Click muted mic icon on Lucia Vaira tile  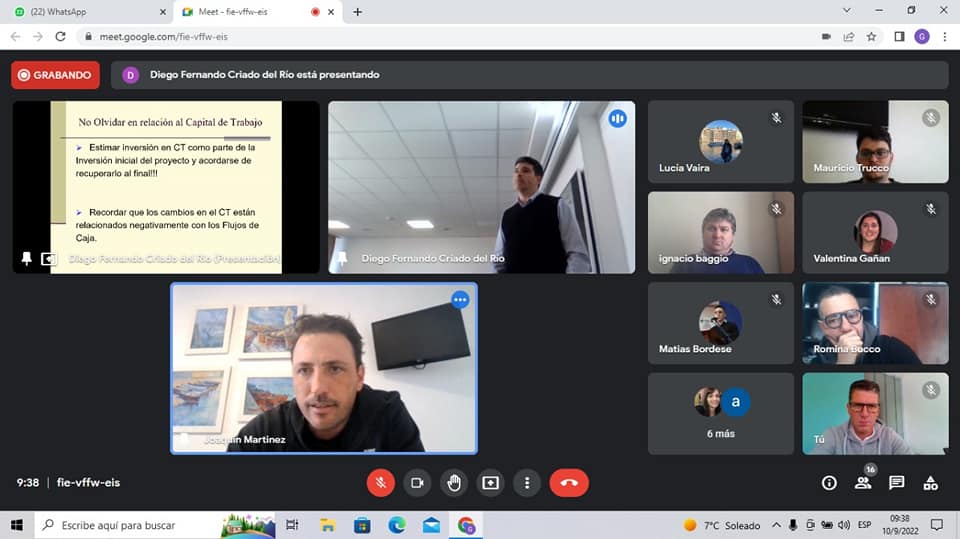tap(776, 118)
